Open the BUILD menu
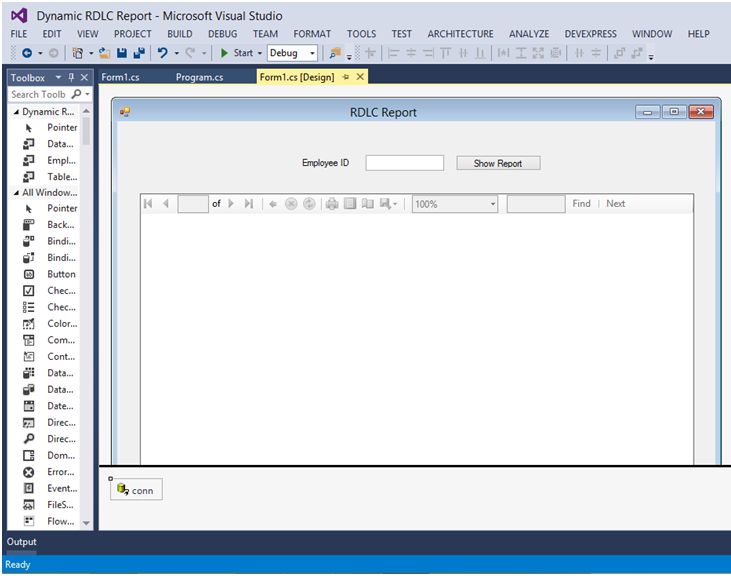This screenshot has width=731, height=576. 179,34
